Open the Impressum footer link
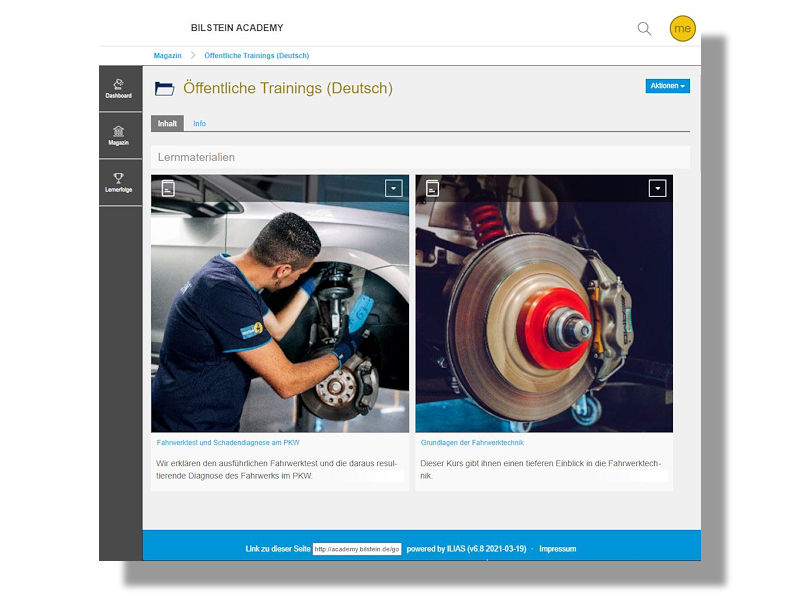Viewport: 800px width, 600px height. pos(558,549)
